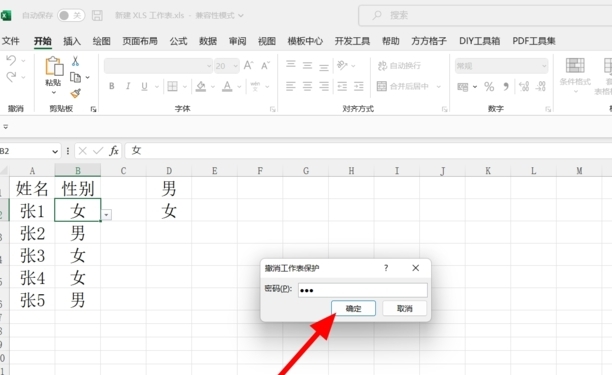This screenshot has height=375, width=612.
Task: Switch to the 审阅 tab
Action: [237, 41]
